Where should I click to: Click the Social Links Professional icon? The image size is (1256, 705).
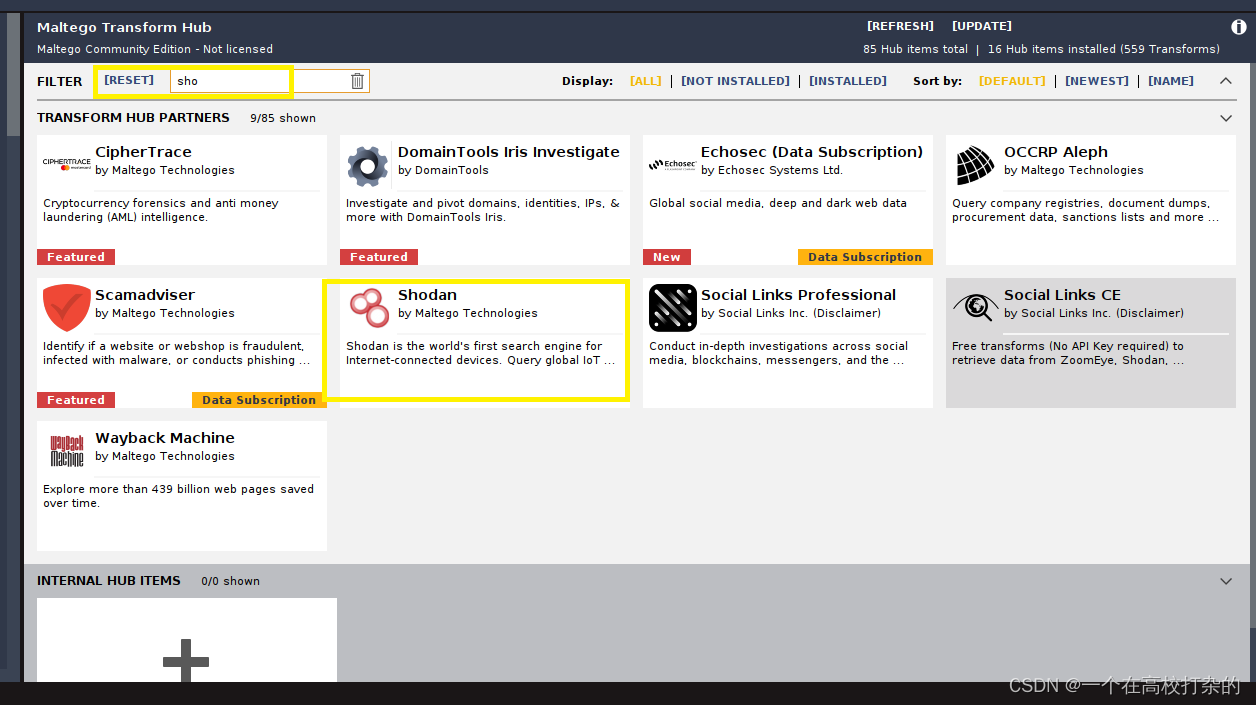click(x=672, y=308)
